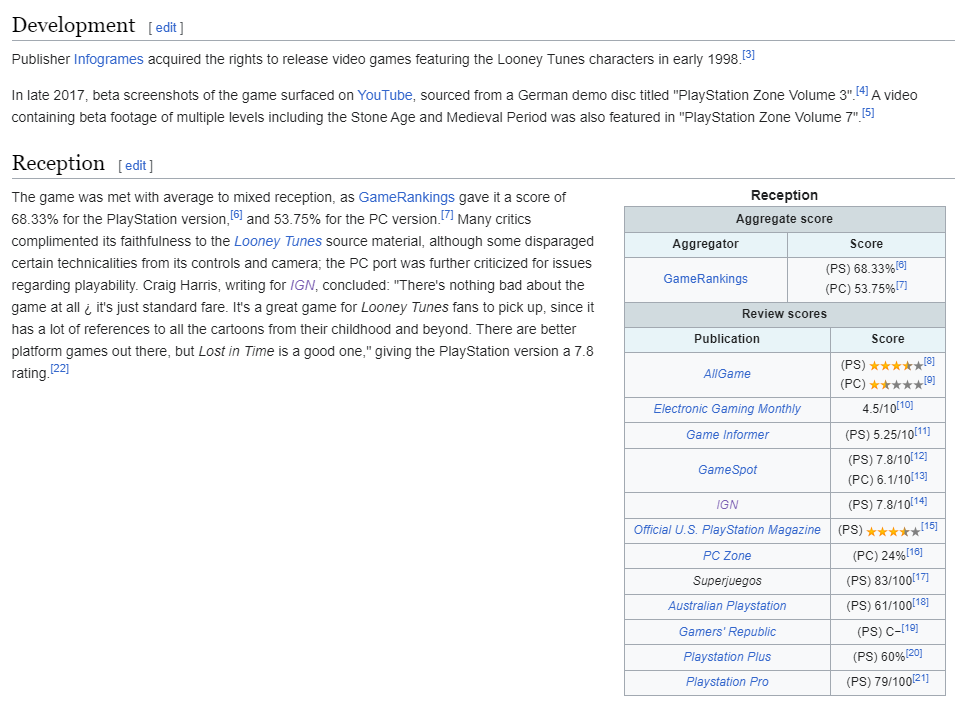Open Electronic Gaming Monthly link
955x718 pixels.
[x=727, y=409]
